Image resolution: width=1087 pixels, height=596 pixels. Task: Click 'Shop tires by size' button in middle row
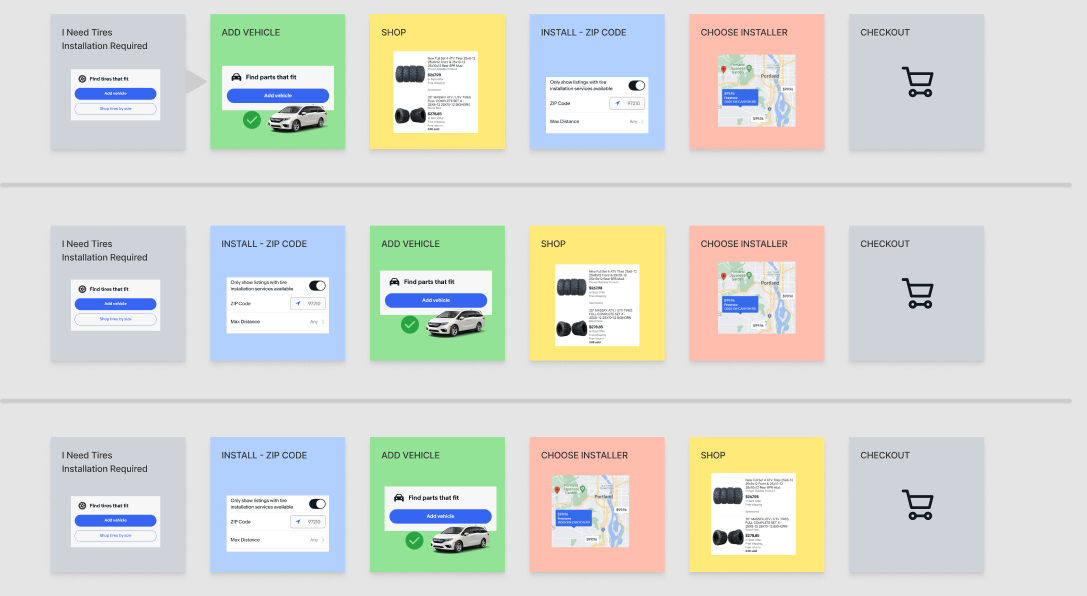coord(116,319)
